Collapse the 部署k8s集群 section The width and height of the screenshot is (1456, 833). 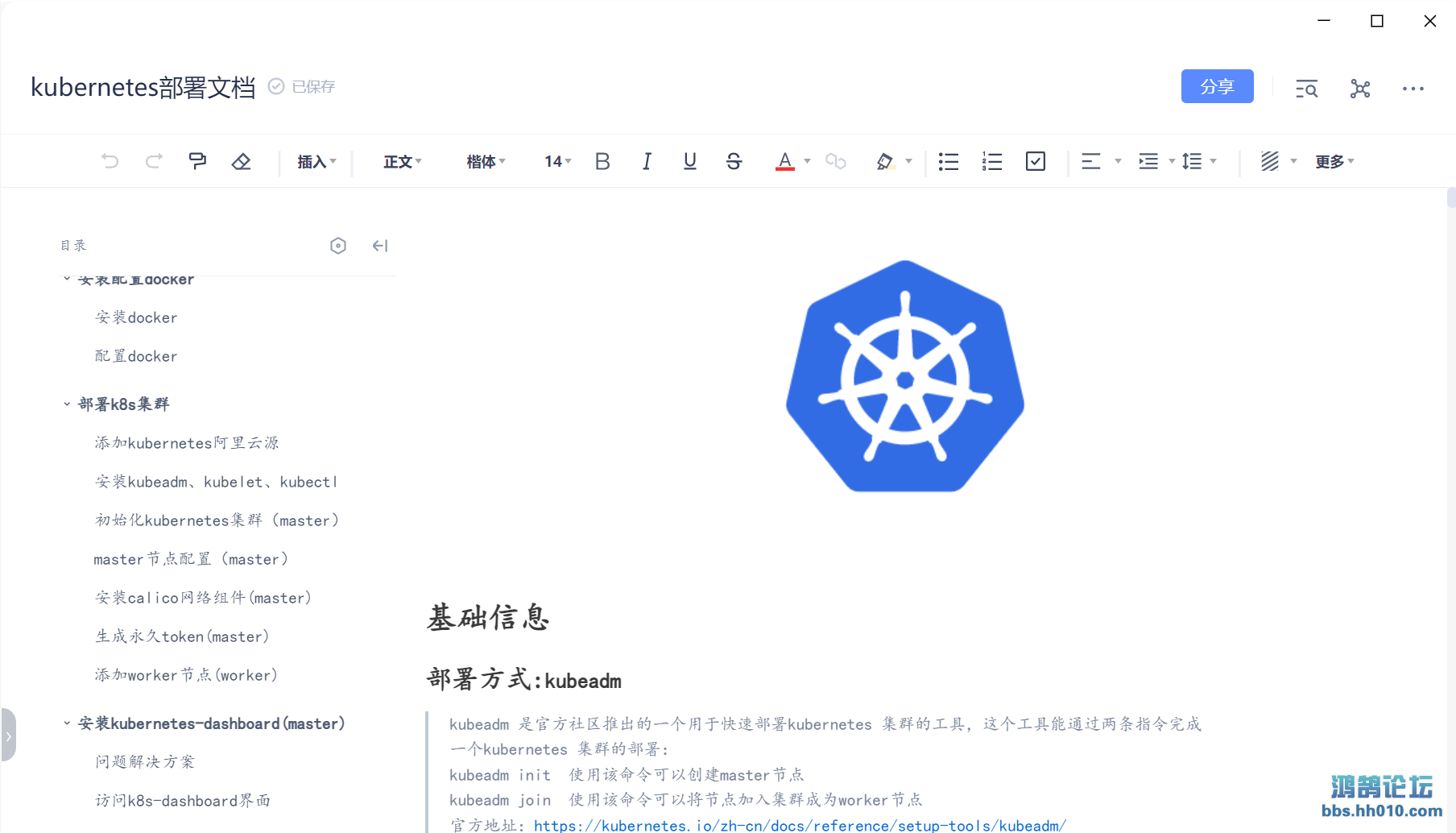(x=67, y=404)
